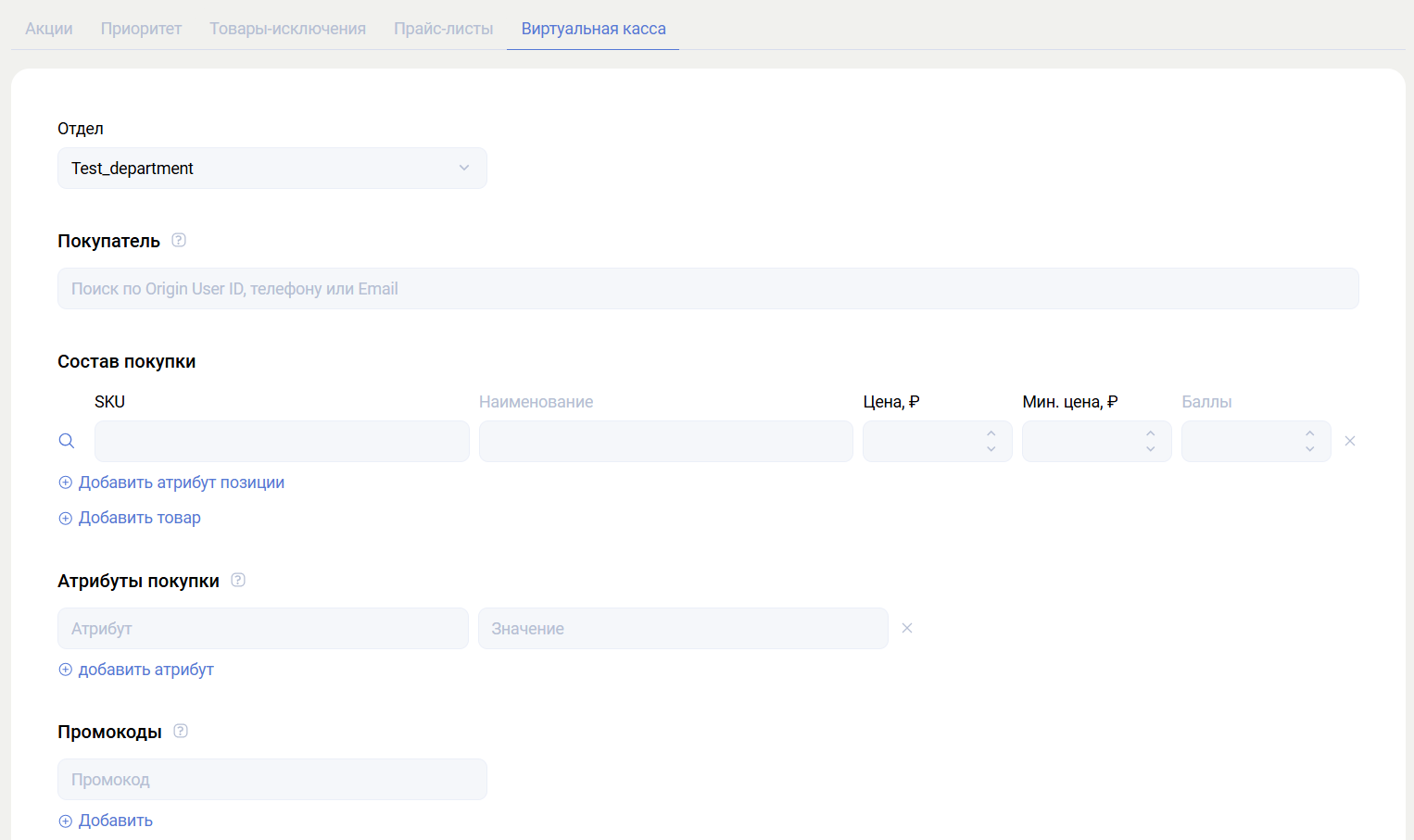Click help icon next to Покупатель
Viewport: 1414px width, 840px height.
click(179, 241)
